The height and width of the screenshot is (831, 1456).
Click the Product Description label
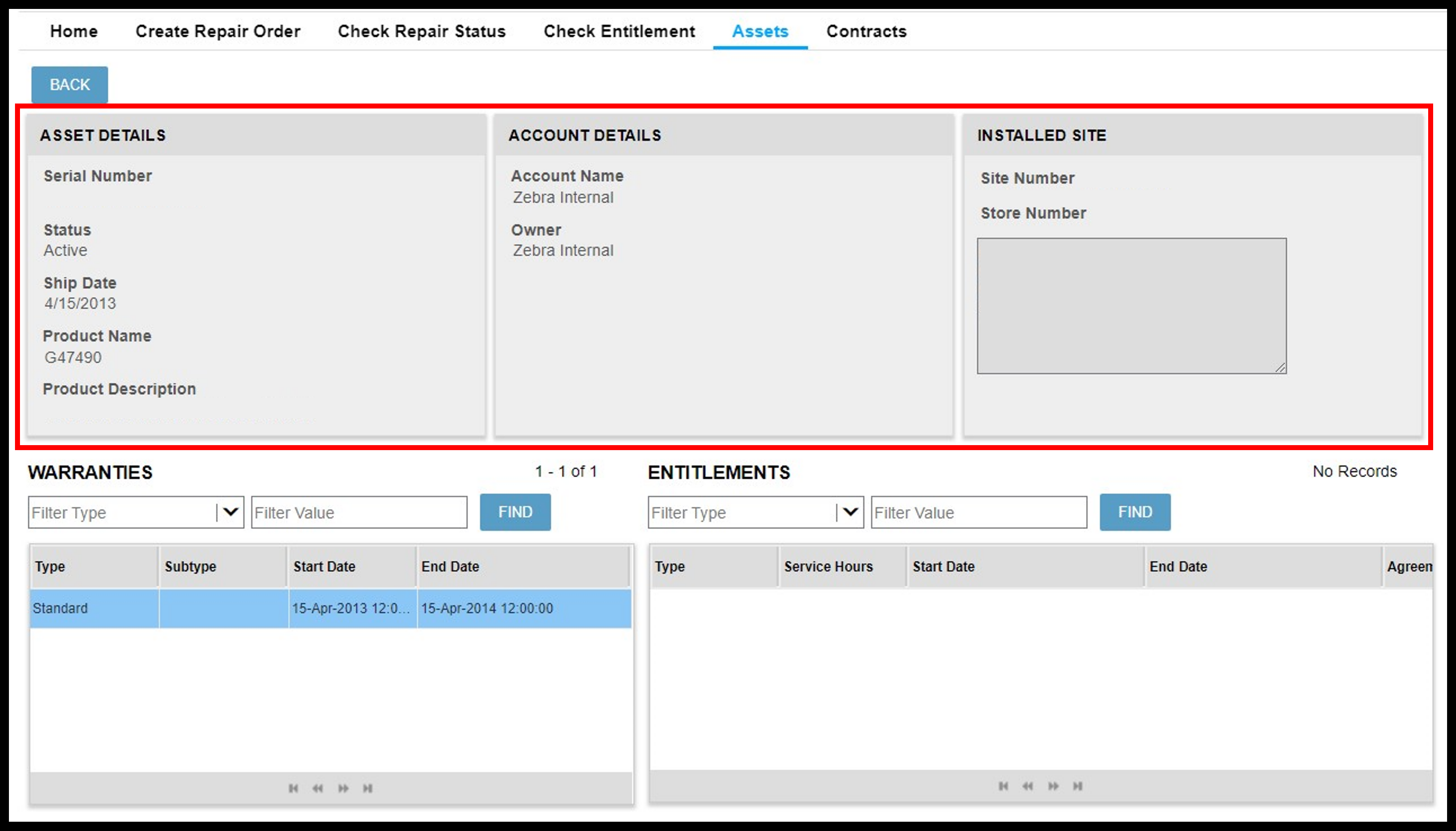(119, 389)
